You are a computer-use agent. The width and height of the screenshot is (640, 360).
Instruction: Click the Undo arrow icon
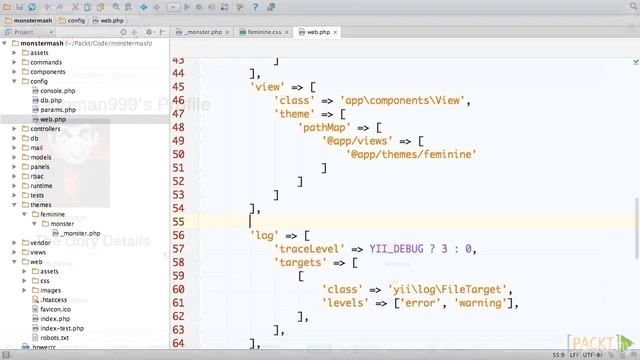(48, 7)
